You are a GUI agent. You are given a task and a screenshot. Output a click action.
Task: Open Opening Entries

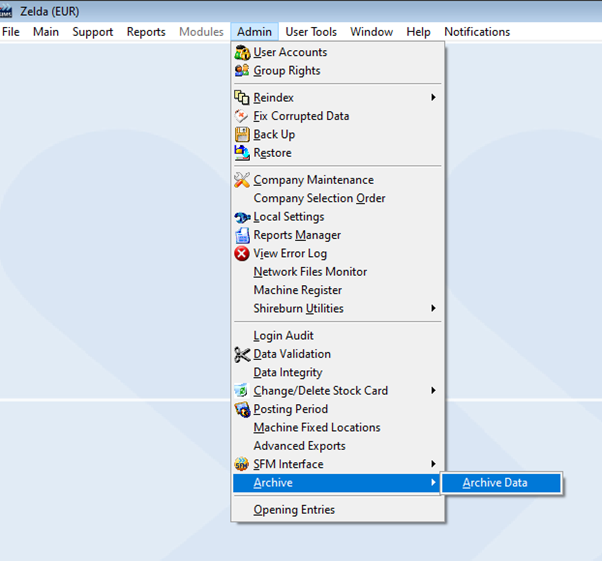click(x=294, y=510)
